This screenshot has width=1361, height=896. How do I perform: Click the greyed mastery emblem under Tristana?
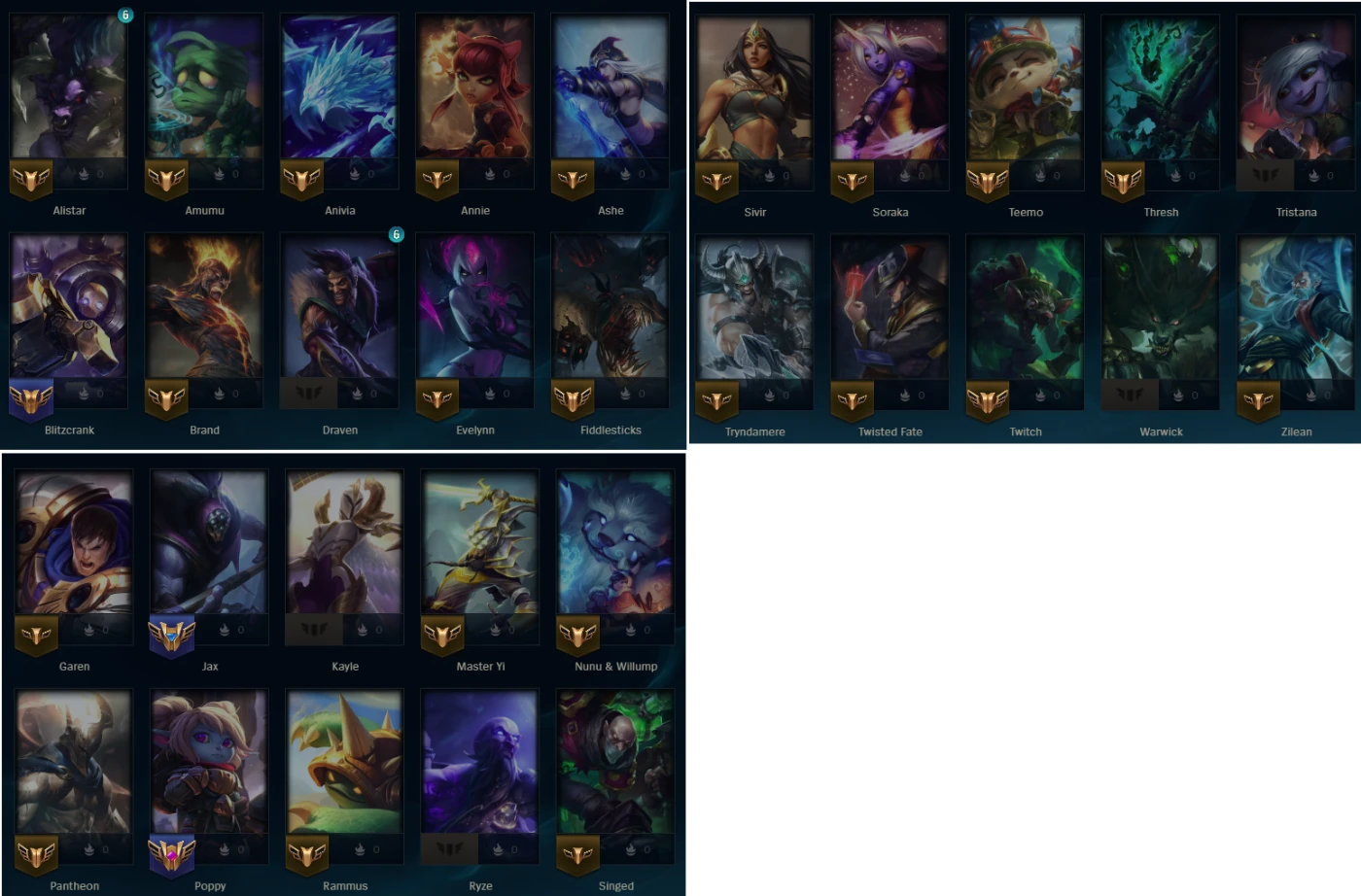[1265, 176]
